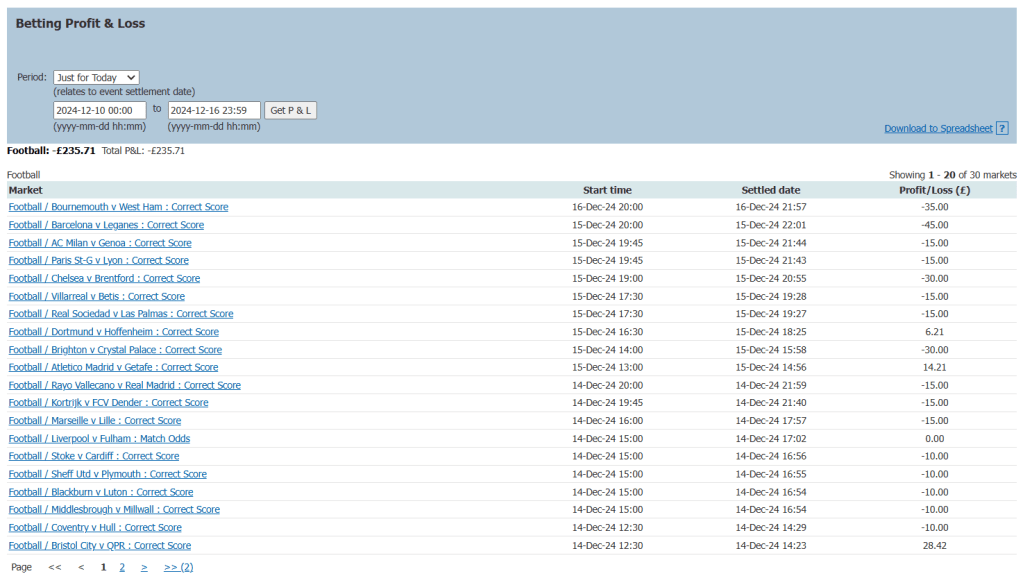
Task: View Rayo Vallecano v Real Madrid market
Action: coord(124,385)
